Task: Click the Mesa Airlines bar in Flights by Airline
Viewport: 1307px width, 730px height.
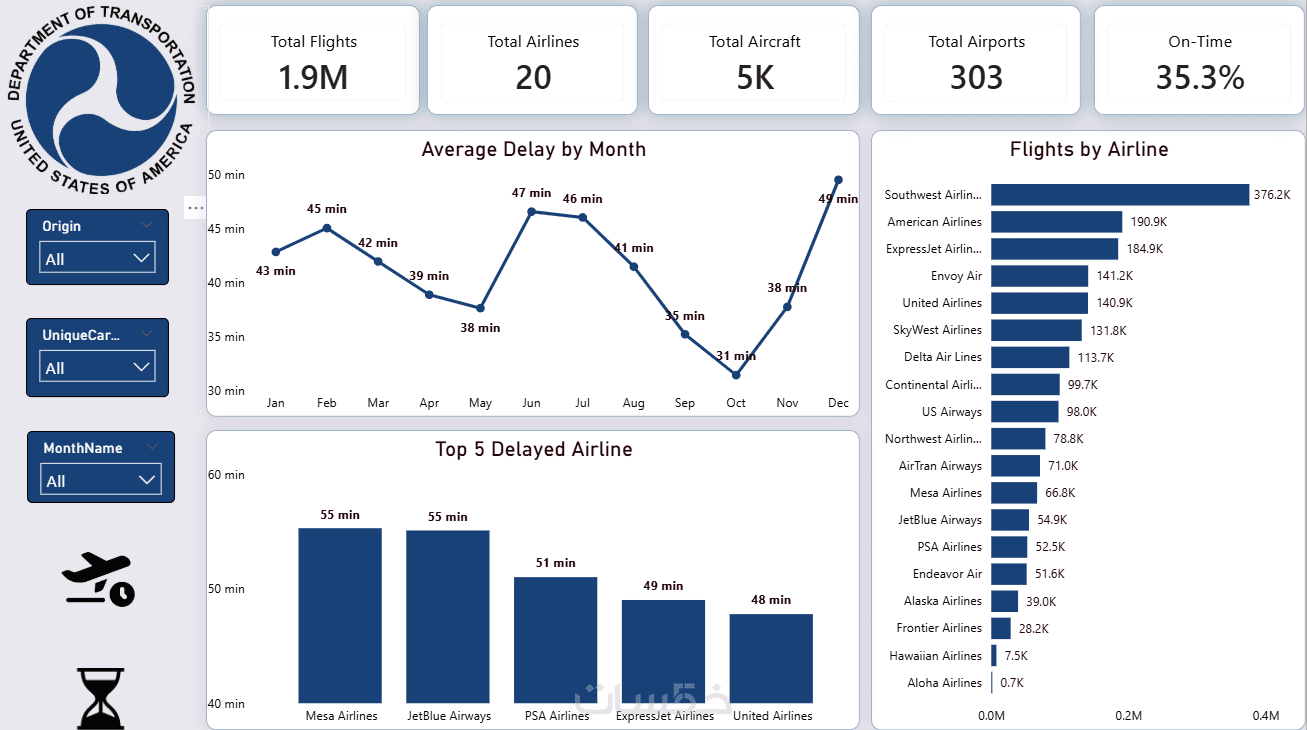Action: (x=1014, y=493)
